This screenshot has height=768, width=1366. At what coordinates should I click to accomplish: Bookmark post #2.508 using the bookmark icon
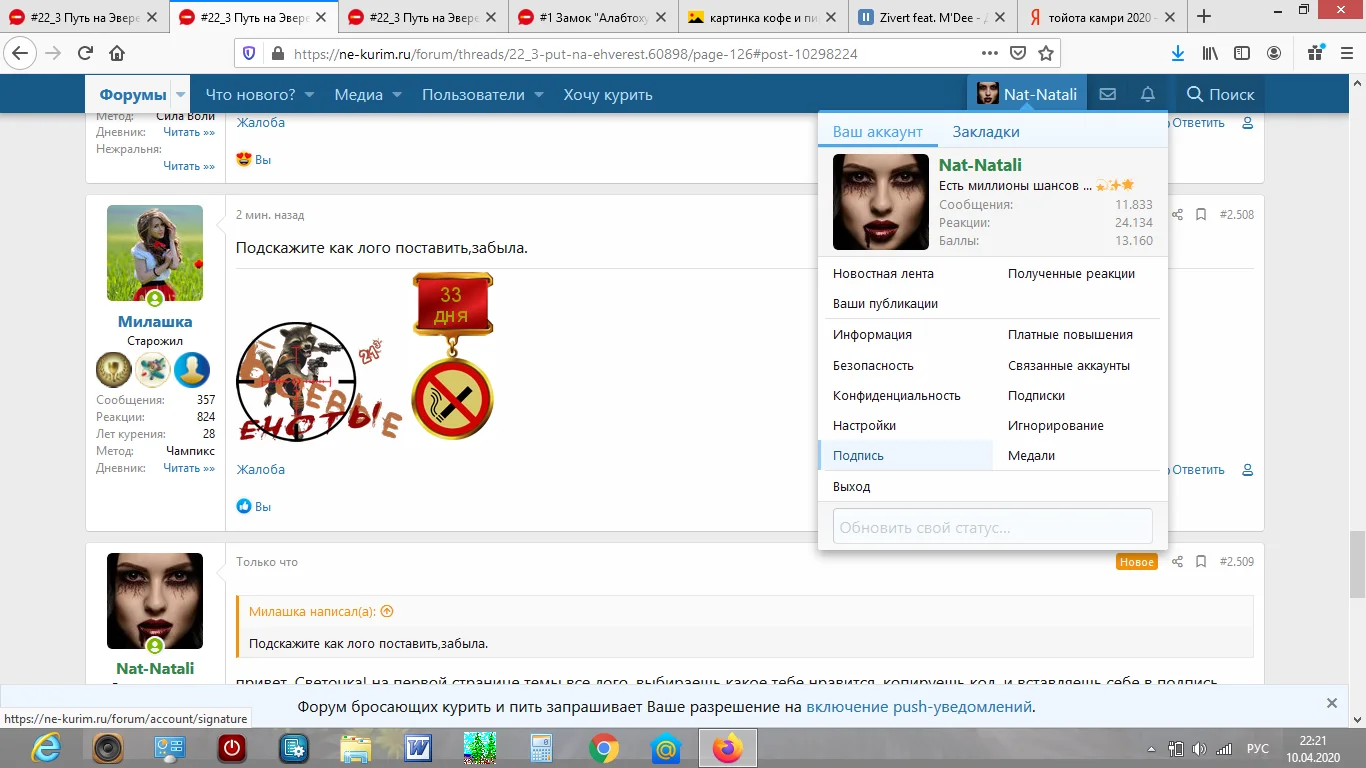point(1201,214)
